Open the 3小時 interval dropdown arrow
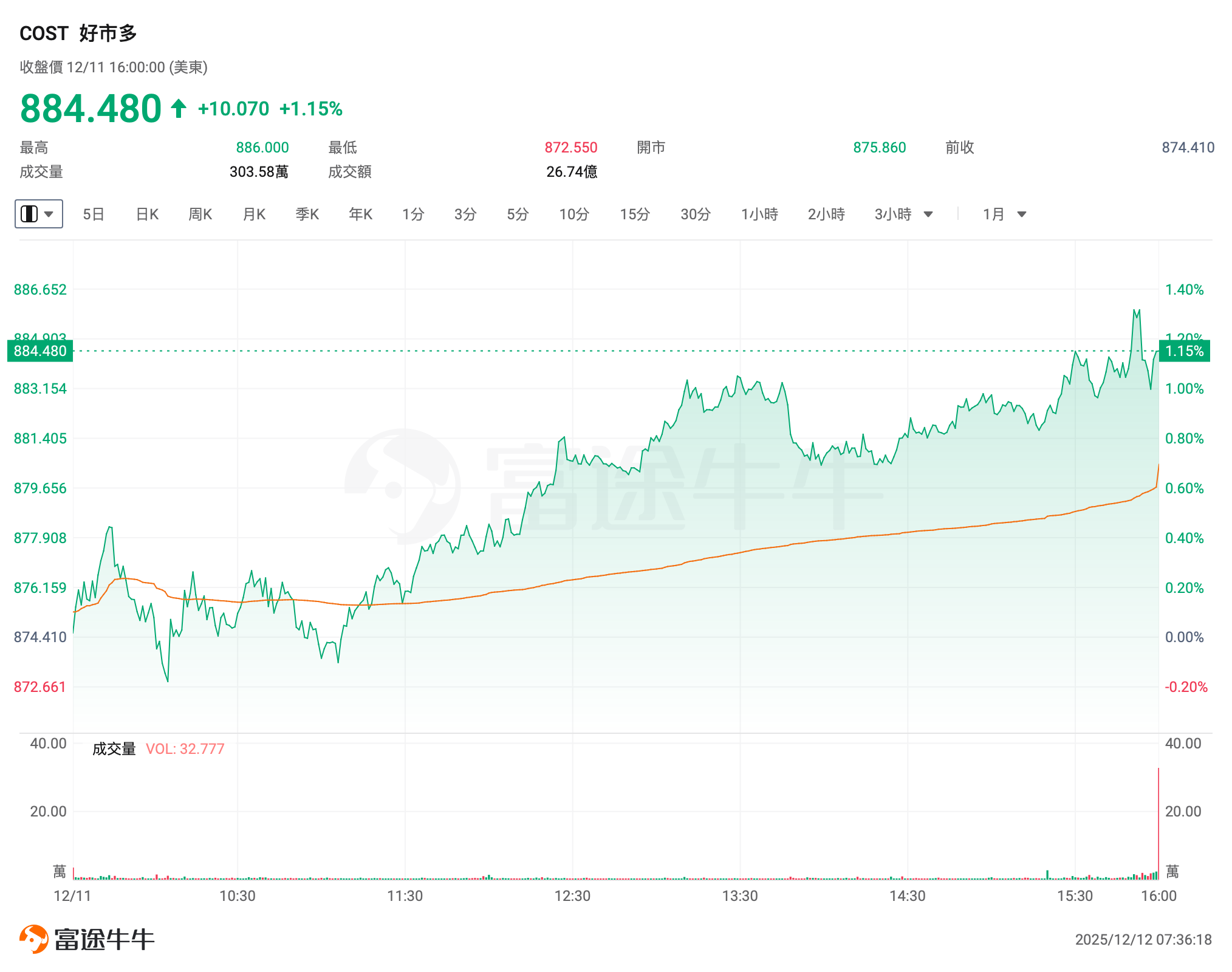The height and width of the screenshot is (972, 1232). (928, 214)
